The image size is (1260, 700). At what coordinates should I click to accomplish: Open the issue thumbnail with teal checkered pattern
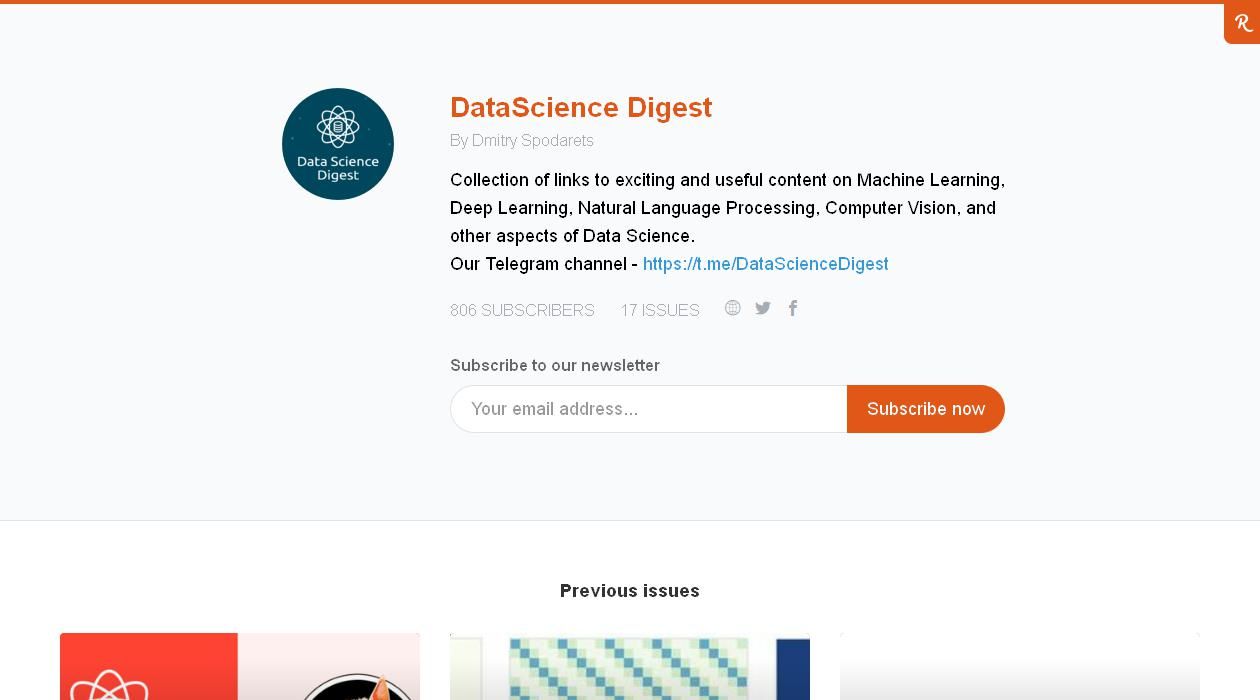(630, 667)
